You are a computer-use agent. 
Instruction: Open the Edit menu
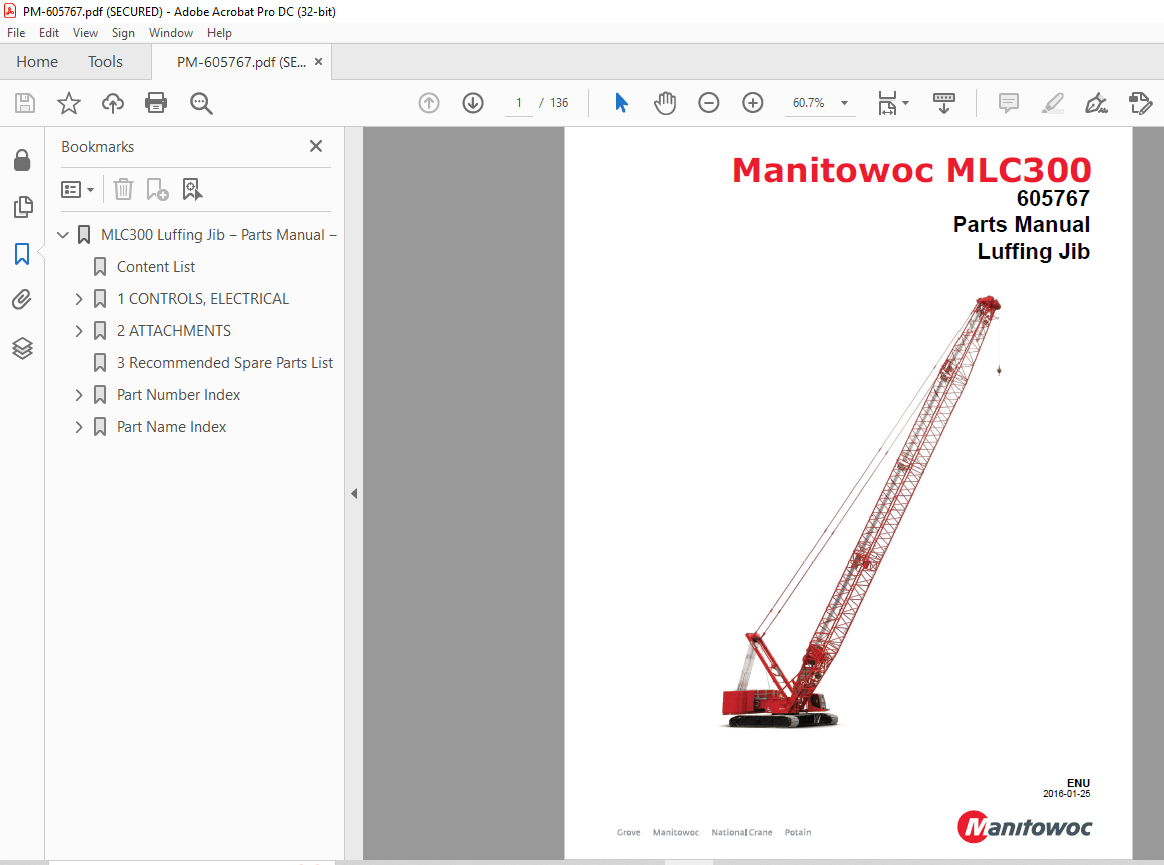pyautogui.click(x=49, y=33)
